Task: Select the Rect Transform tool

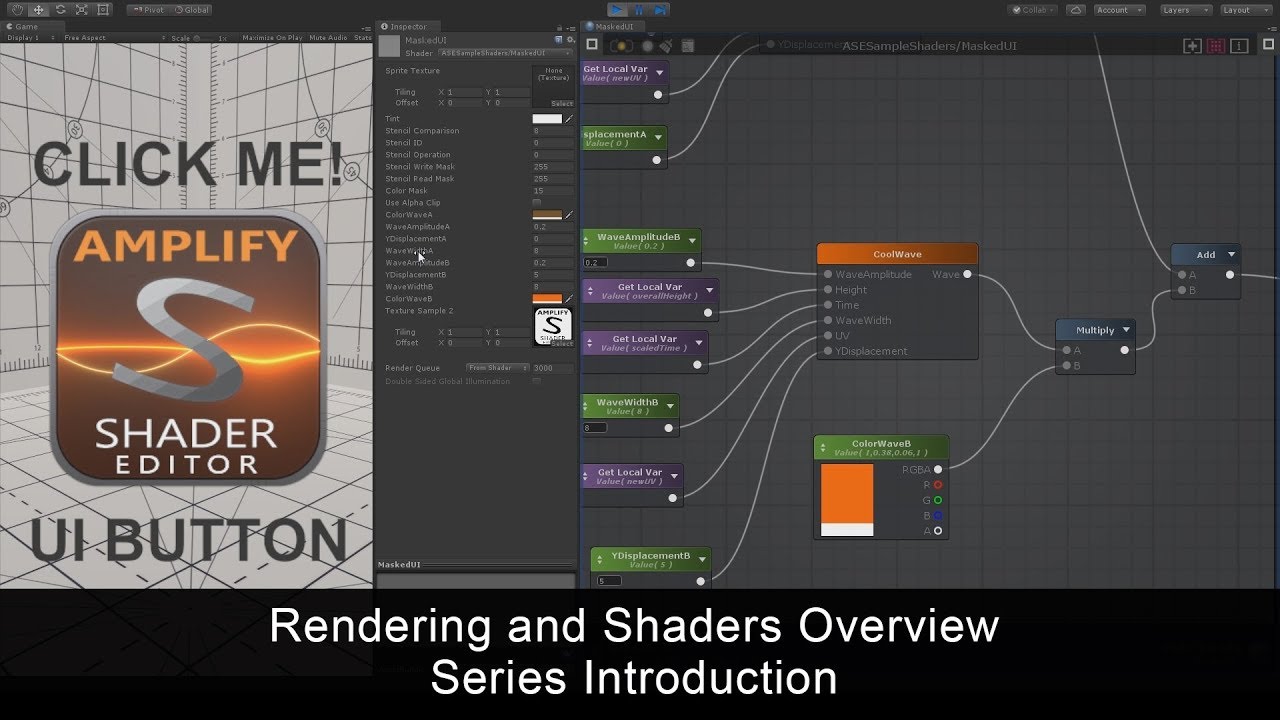Action: point(104,9)
